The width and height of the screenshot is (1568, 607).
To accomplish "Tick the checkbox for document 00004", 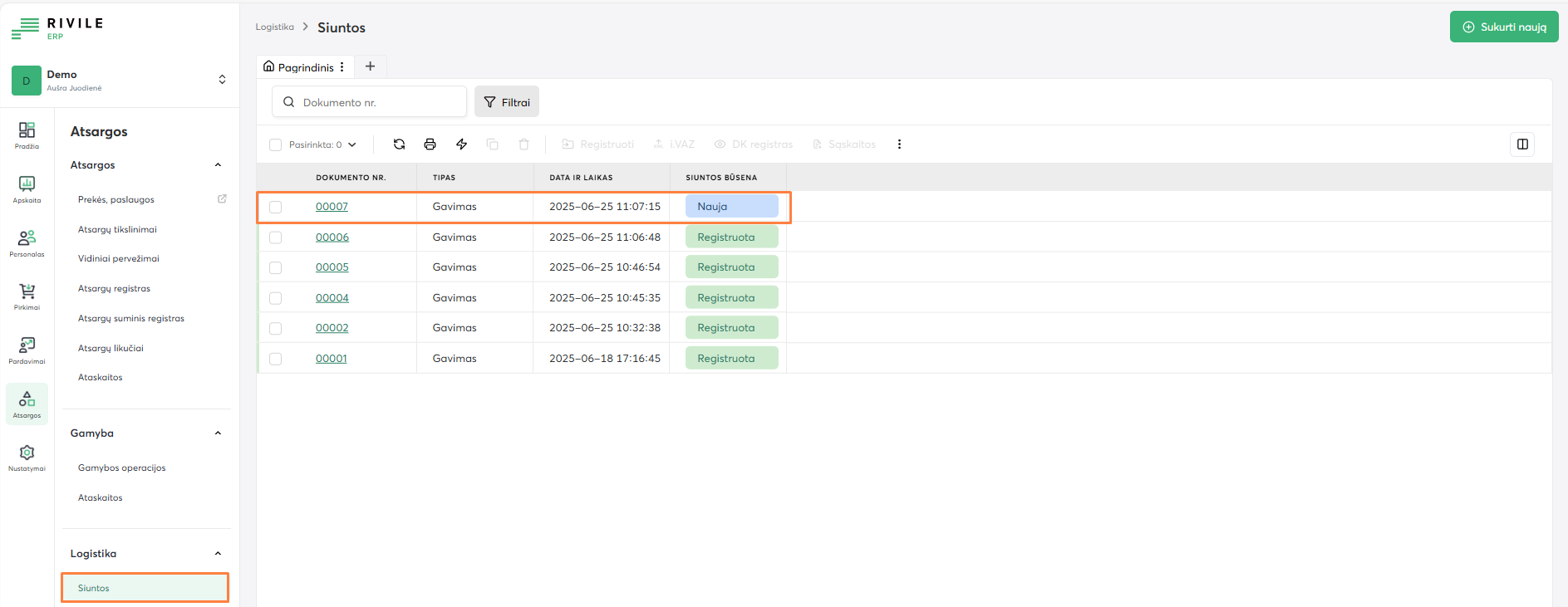I will 276,298.
